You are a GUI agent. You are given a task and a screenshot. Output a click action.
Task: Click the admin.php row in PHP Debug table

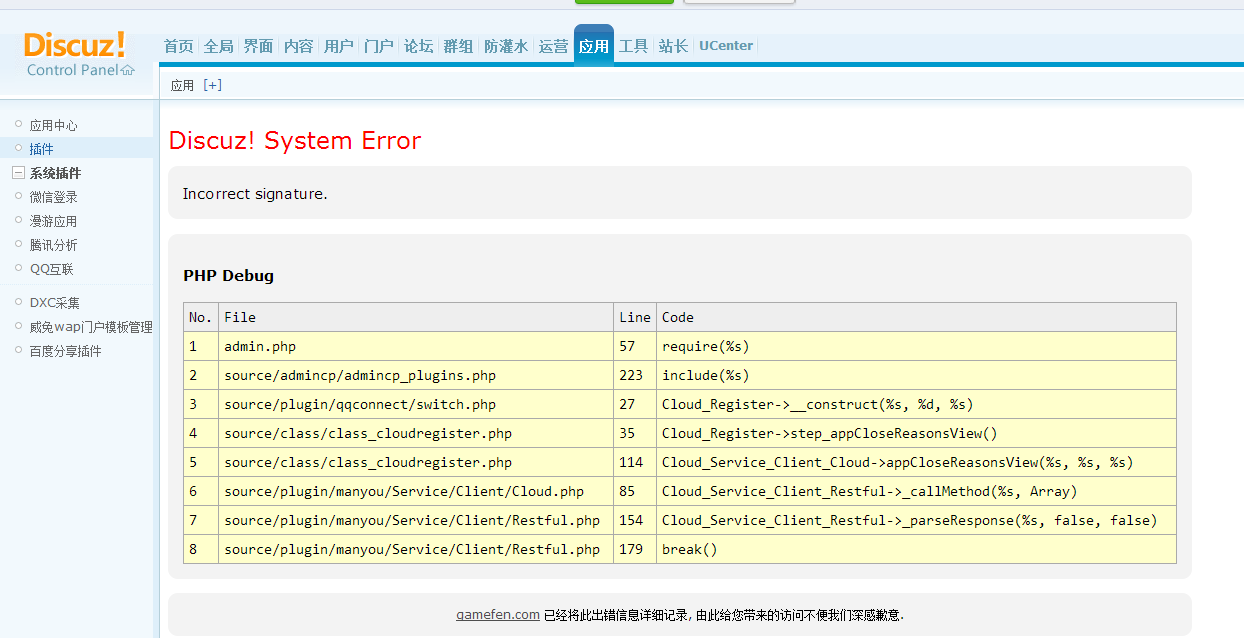pyautogui.click(x=259, y=346)
